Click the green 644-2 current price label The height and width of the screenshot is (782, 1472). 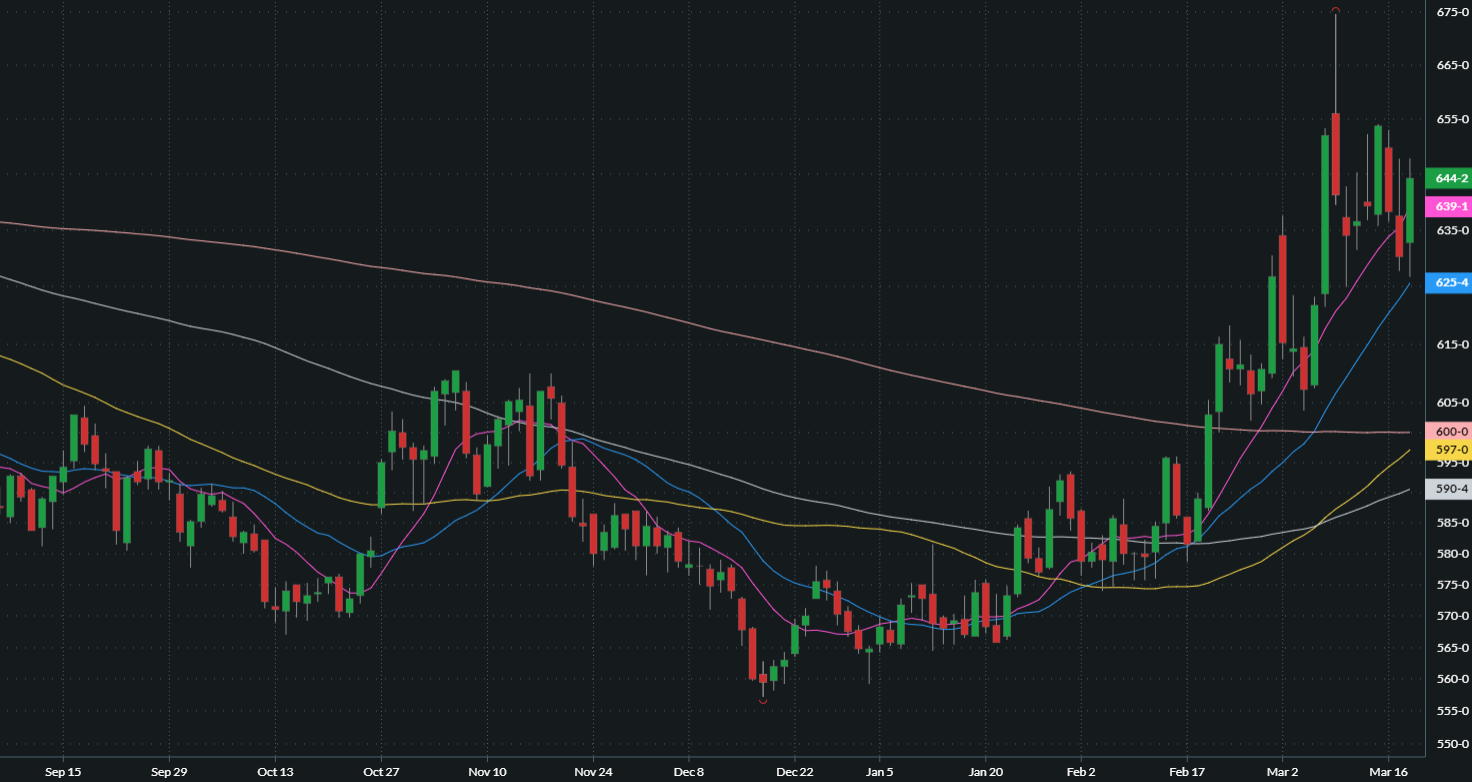click(x=1449, y=179)
